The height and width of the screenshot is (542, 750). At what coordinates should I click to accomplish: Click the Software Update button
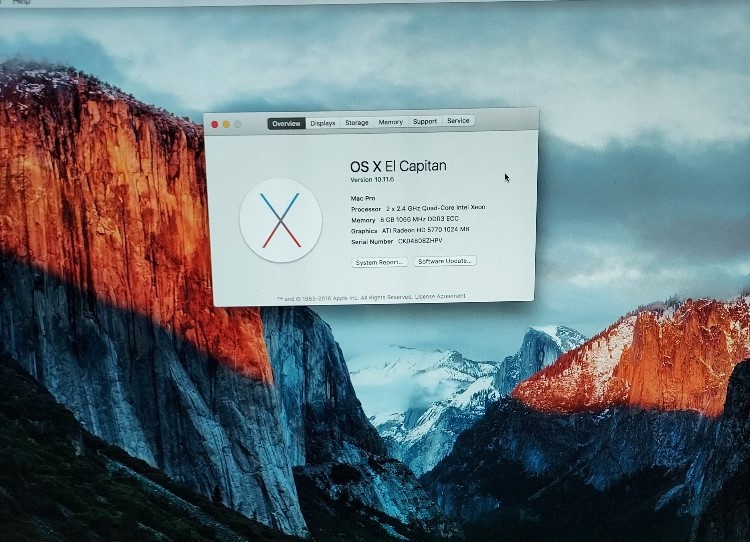point(445,261)
